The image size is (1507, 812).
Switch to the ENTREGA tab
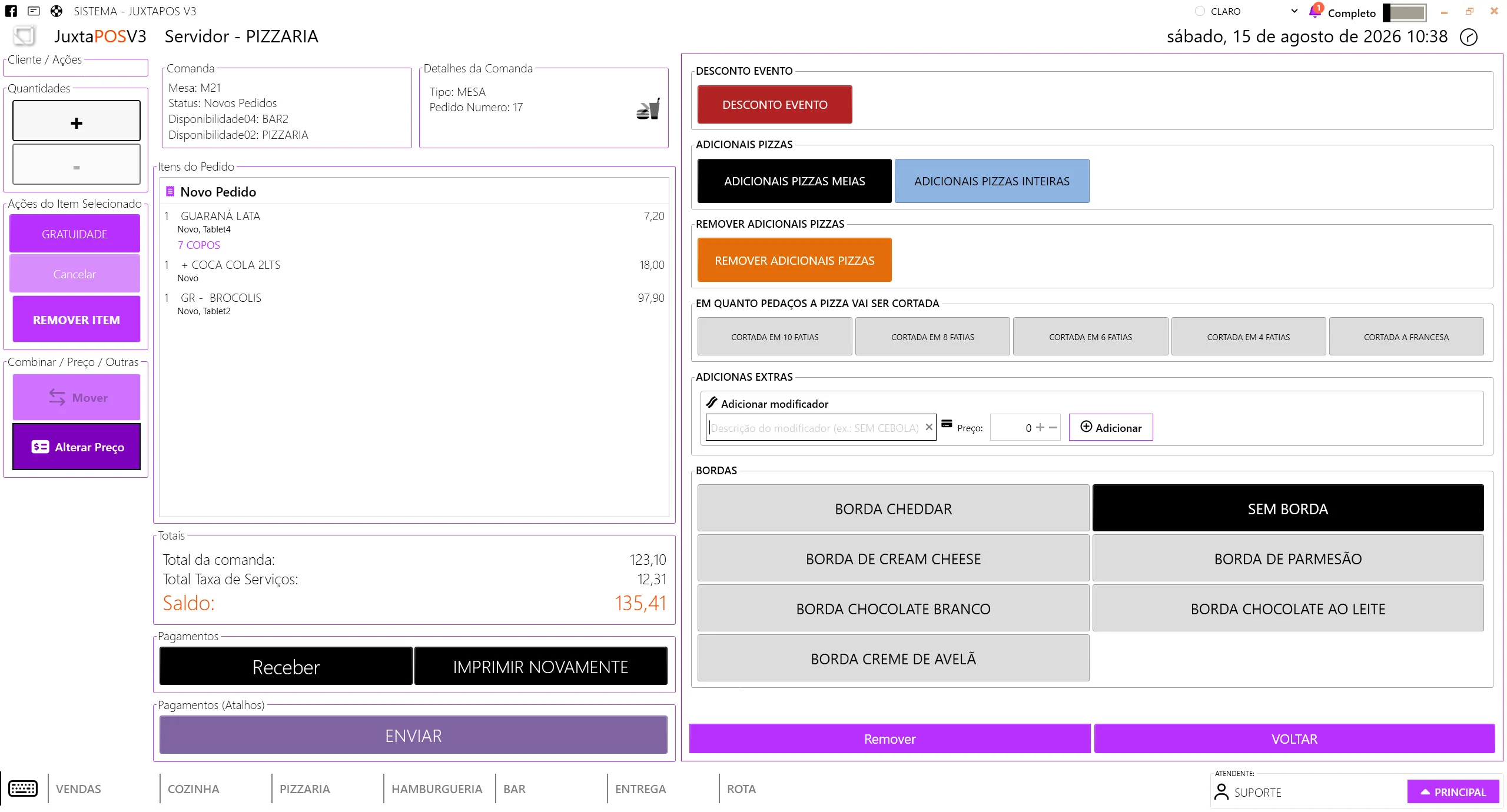click(x=640, y=789)
